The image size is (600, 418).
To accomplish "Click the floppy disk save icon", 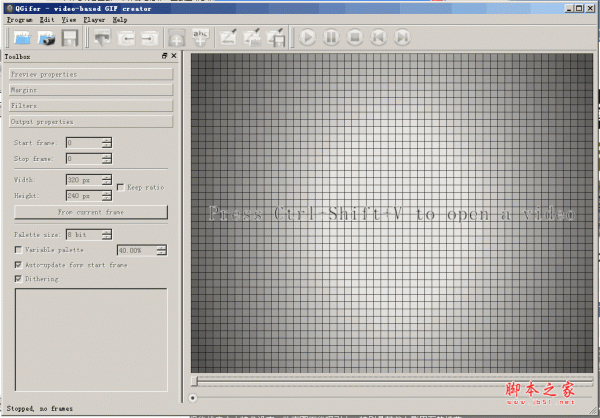I will point(70,37).
